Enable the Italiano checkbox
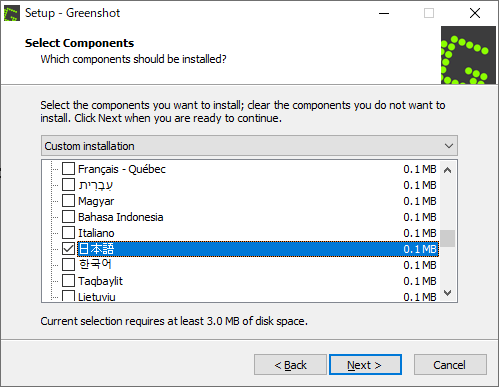The height and width of the screenshot is (387, 499). 68,233
